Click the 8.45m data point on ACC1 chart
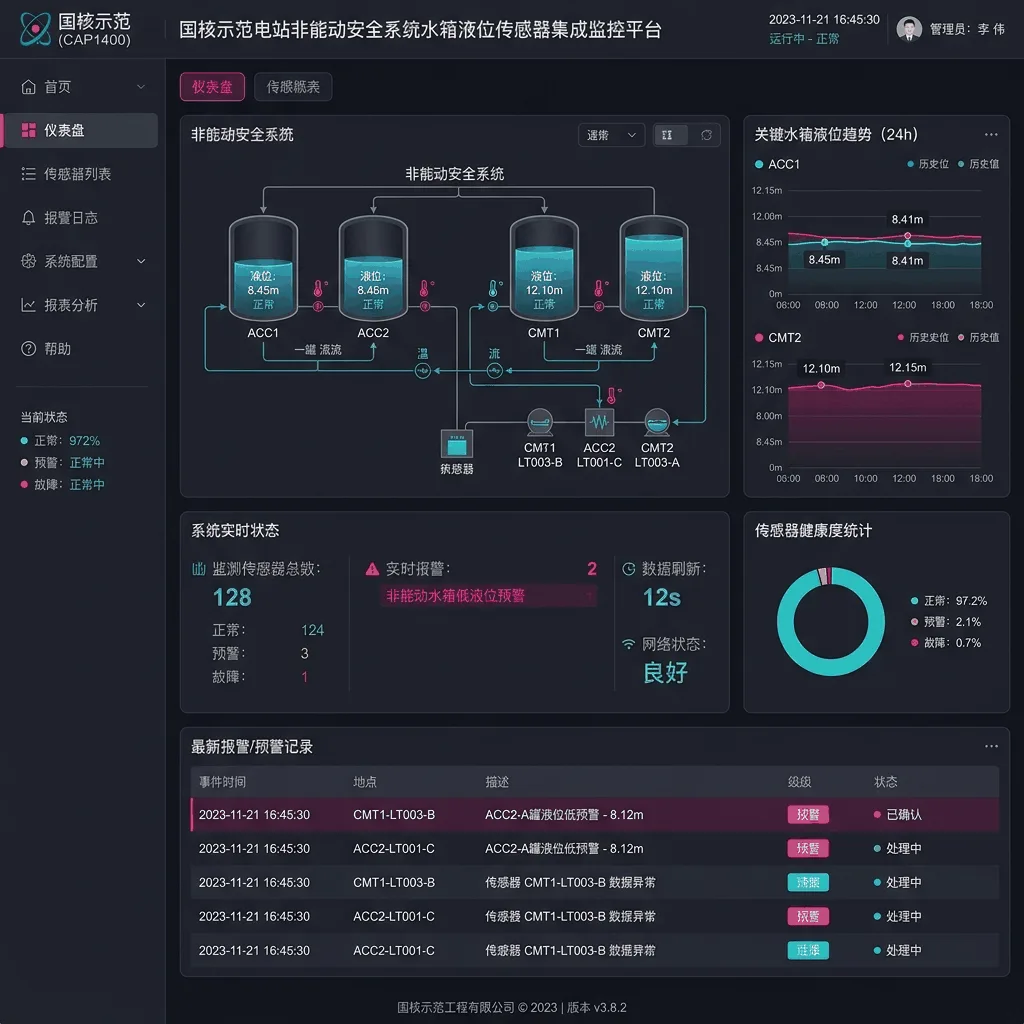 (x=825, y=242)
